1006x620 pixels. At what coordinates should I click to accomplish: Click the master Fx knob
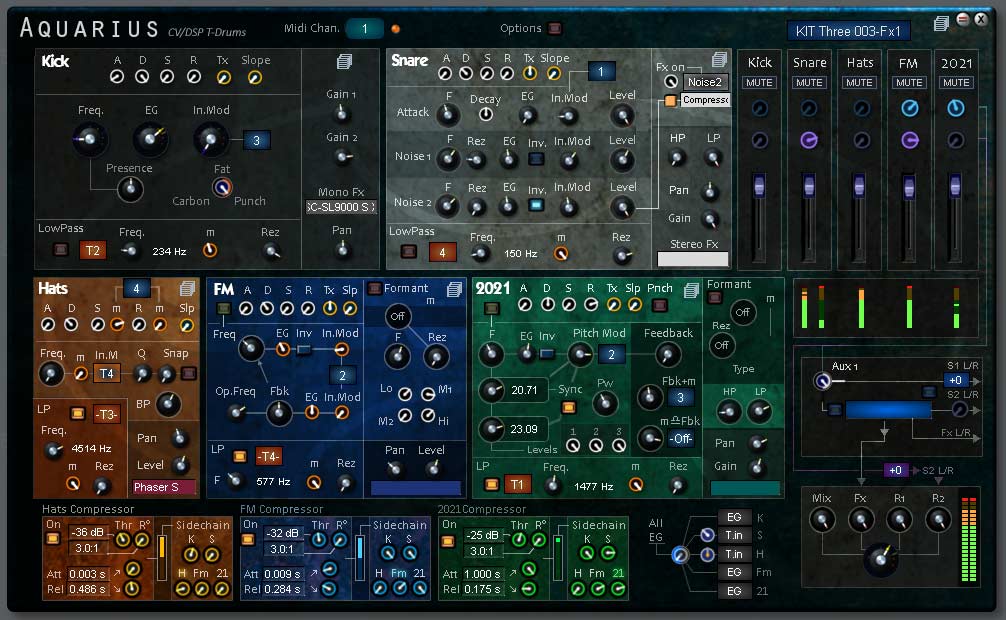pyautogui.click(x=861, y=519)
